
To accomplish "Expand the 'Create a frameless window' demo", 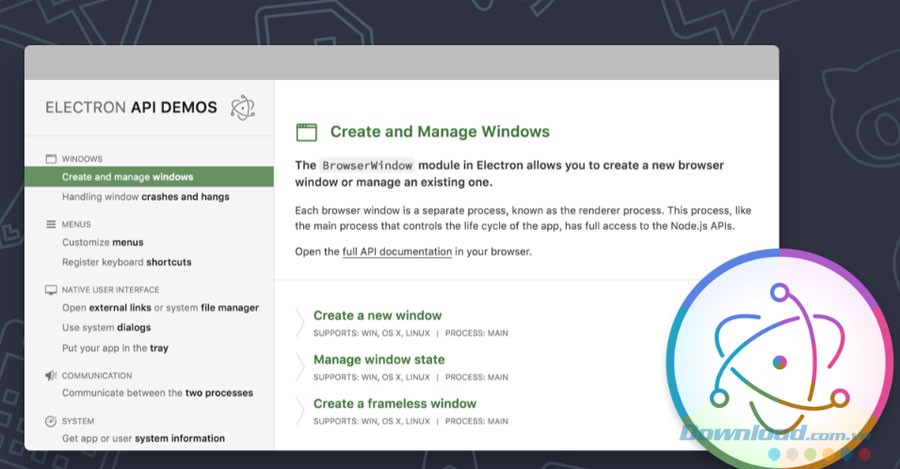I will tap(394, 404).
